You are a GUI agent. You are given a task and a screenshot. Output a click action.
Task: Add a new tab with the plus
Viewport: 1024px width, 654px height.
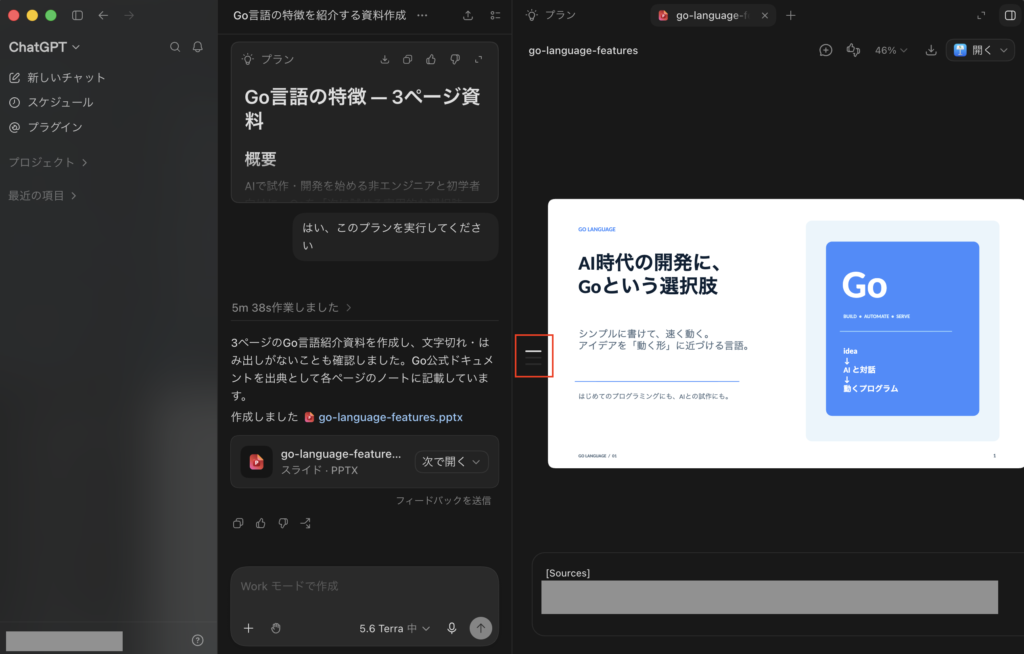791,15
